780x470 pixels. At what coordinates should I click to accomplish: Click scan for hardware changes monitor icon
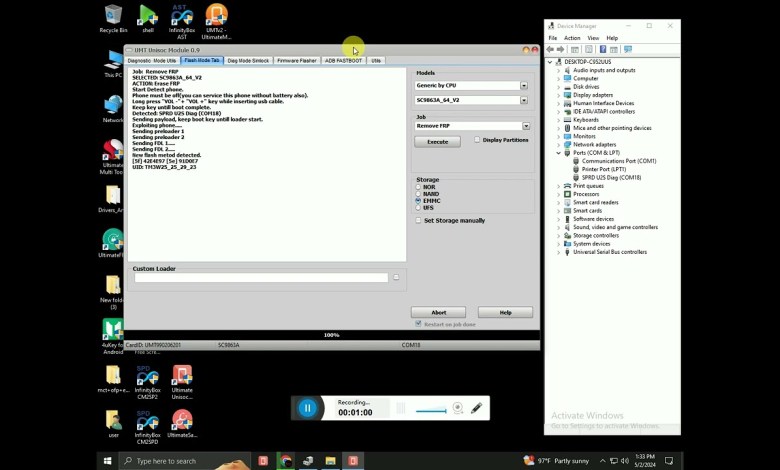pos(628,49)
